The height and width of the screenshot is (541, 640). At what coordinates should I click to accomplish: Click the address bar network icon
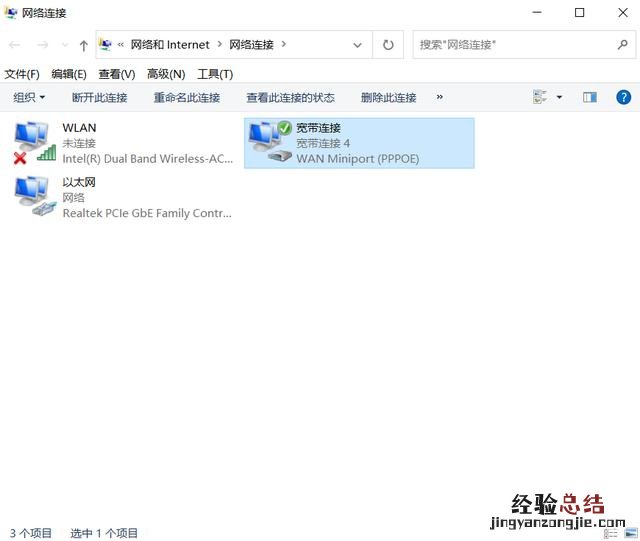pyautogui.click(x=105, y=44)
